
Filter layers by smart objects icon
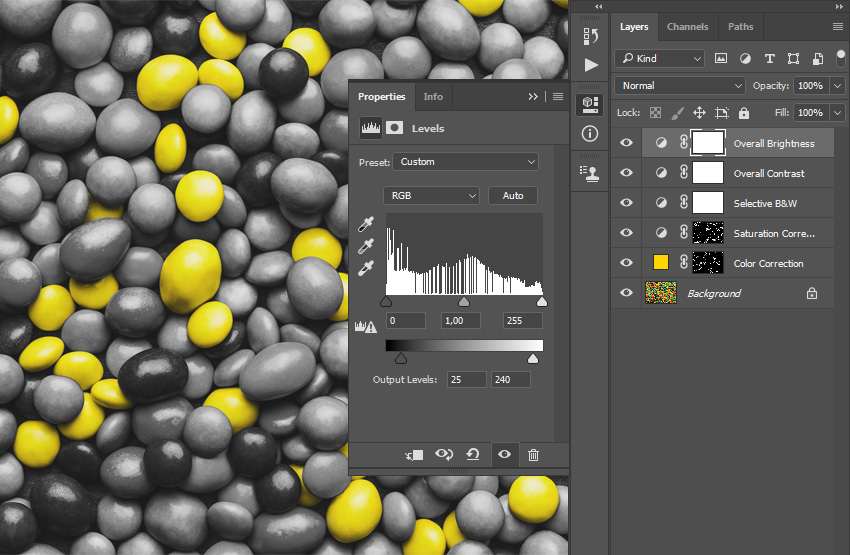[817, 59]
